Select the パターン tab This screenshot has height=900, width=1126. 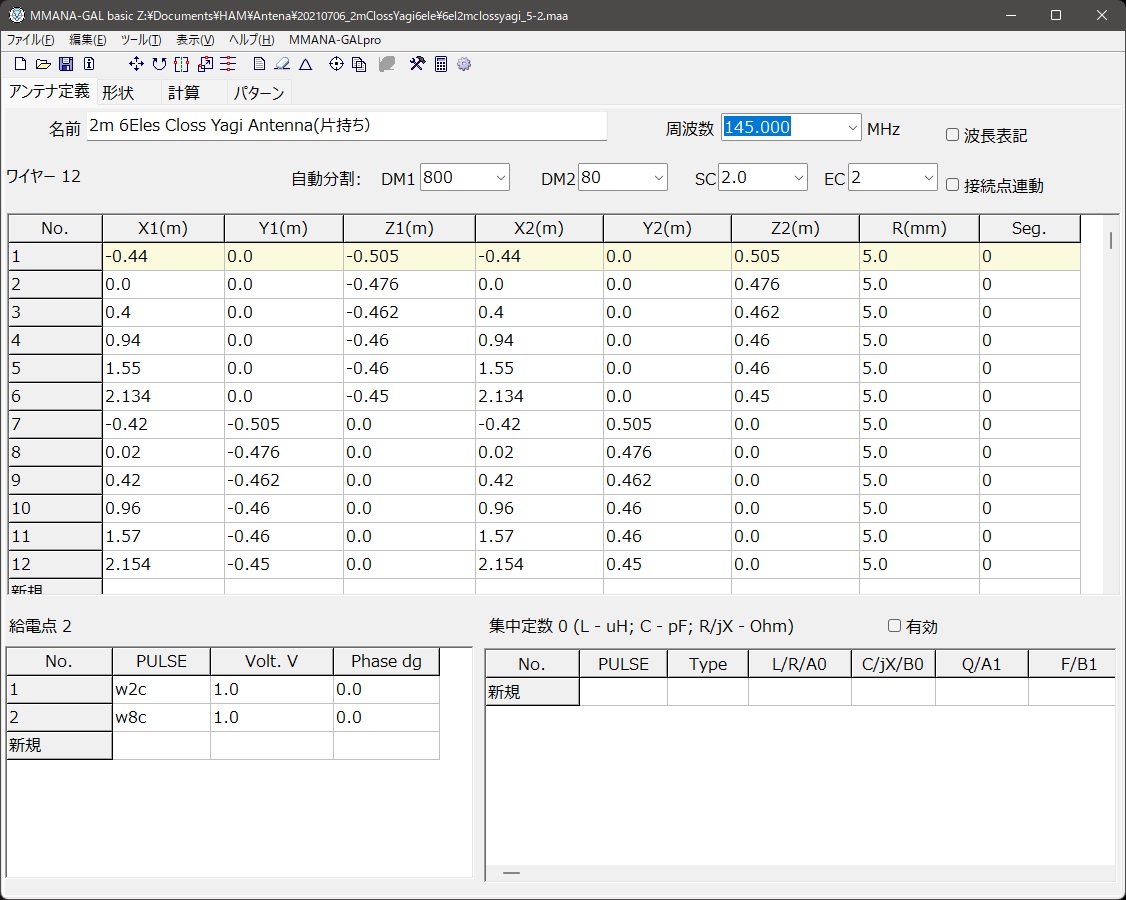tap(258, 93)
